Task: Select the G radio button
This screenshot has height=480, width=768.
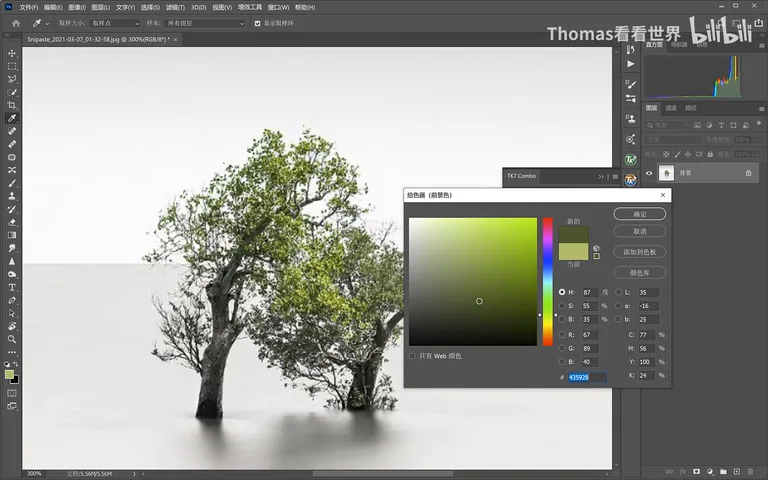Action: (x=562, y=348)
